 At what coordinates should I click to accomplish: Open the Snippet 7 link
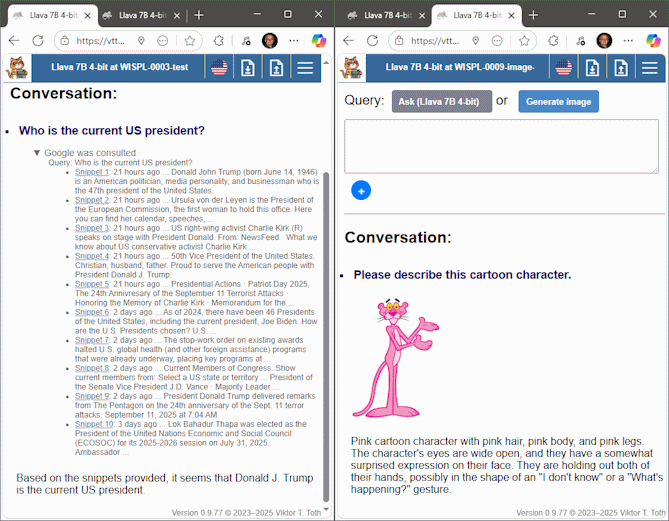(x=92, y=340)
